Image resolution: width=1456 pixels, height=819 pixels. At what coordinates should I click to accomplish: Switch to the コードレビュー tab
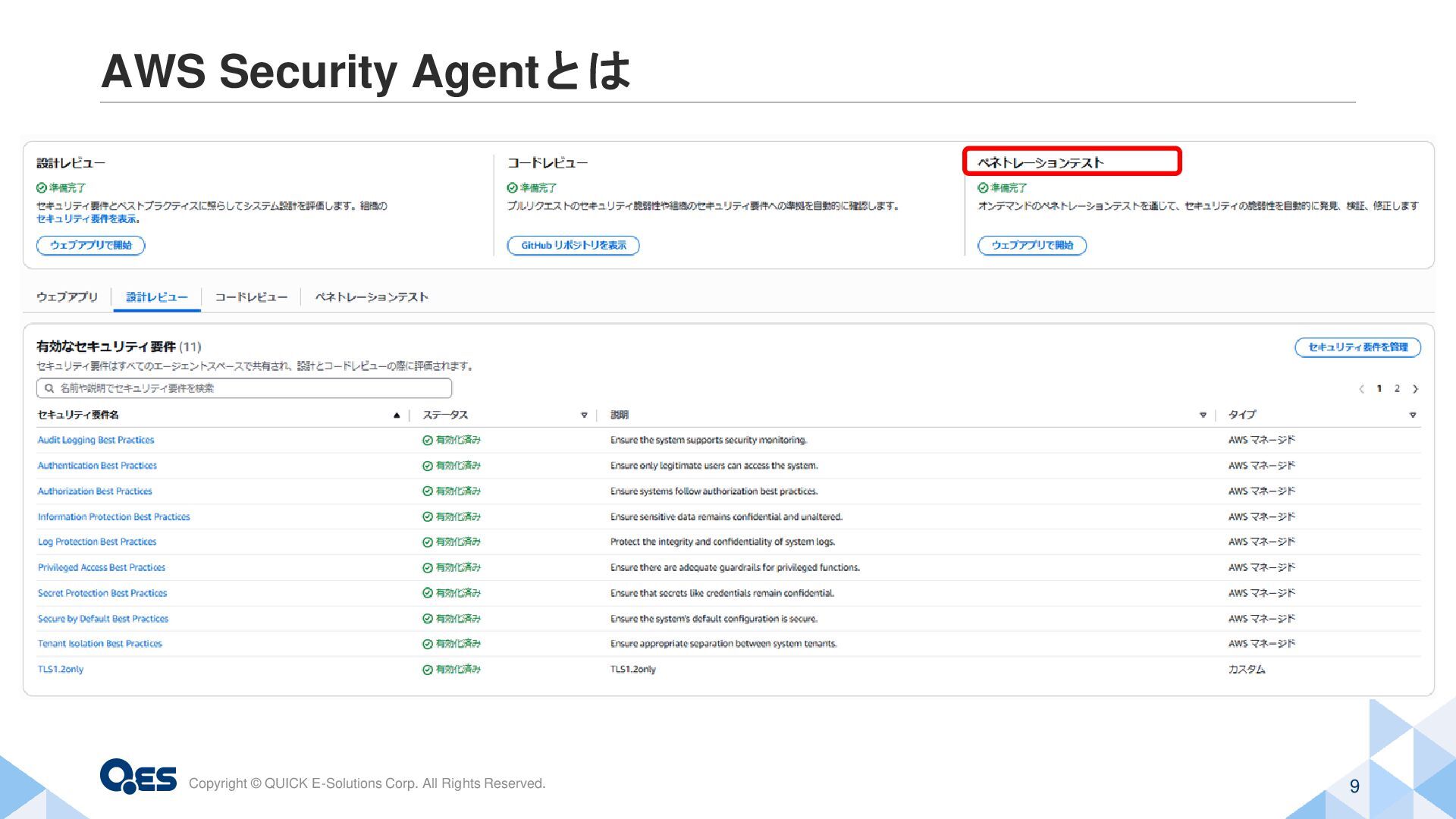click(x=251, y=297)
